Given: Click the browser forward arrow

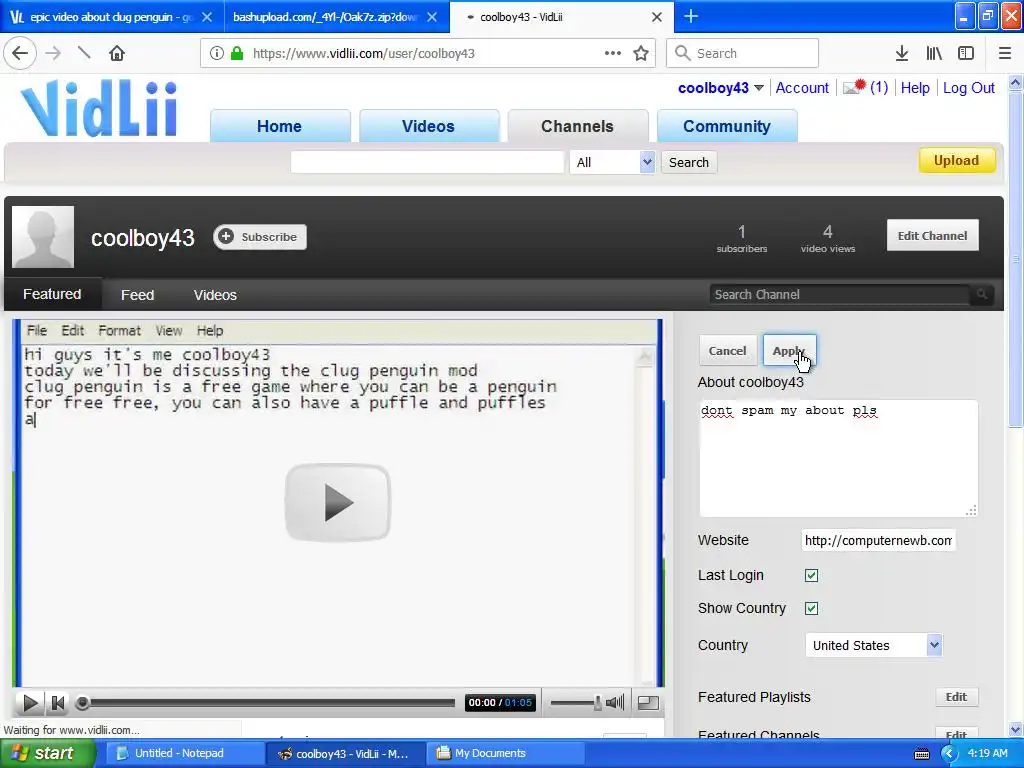Looking at the screenshot, I should point(53,53).
